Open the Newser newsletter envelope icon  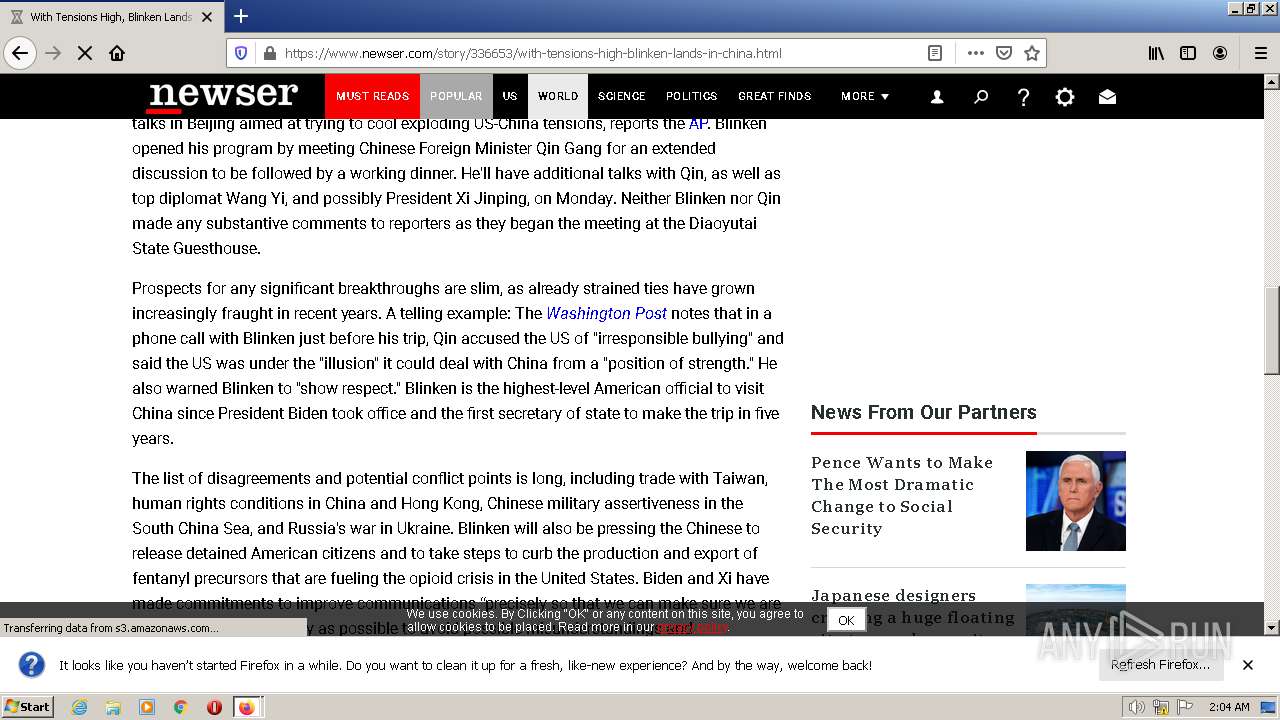[x=1107, y=97]
